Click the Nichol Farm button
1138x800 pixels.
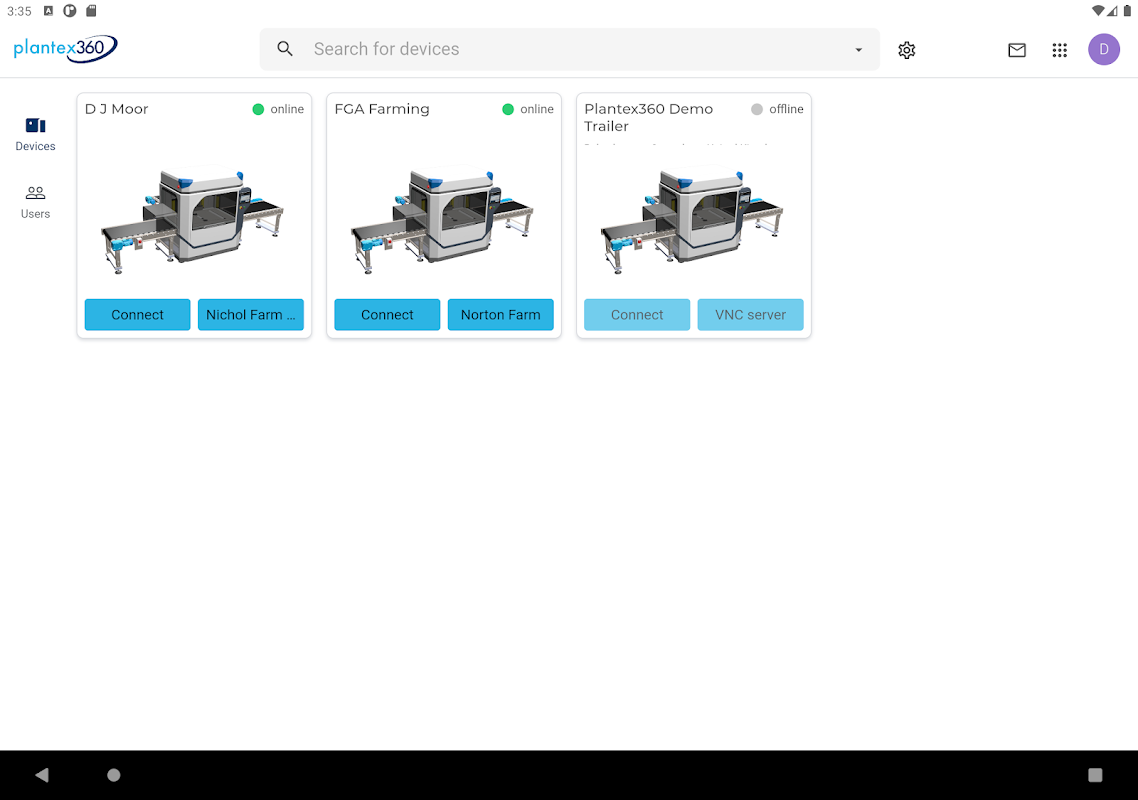coord(250,314)
